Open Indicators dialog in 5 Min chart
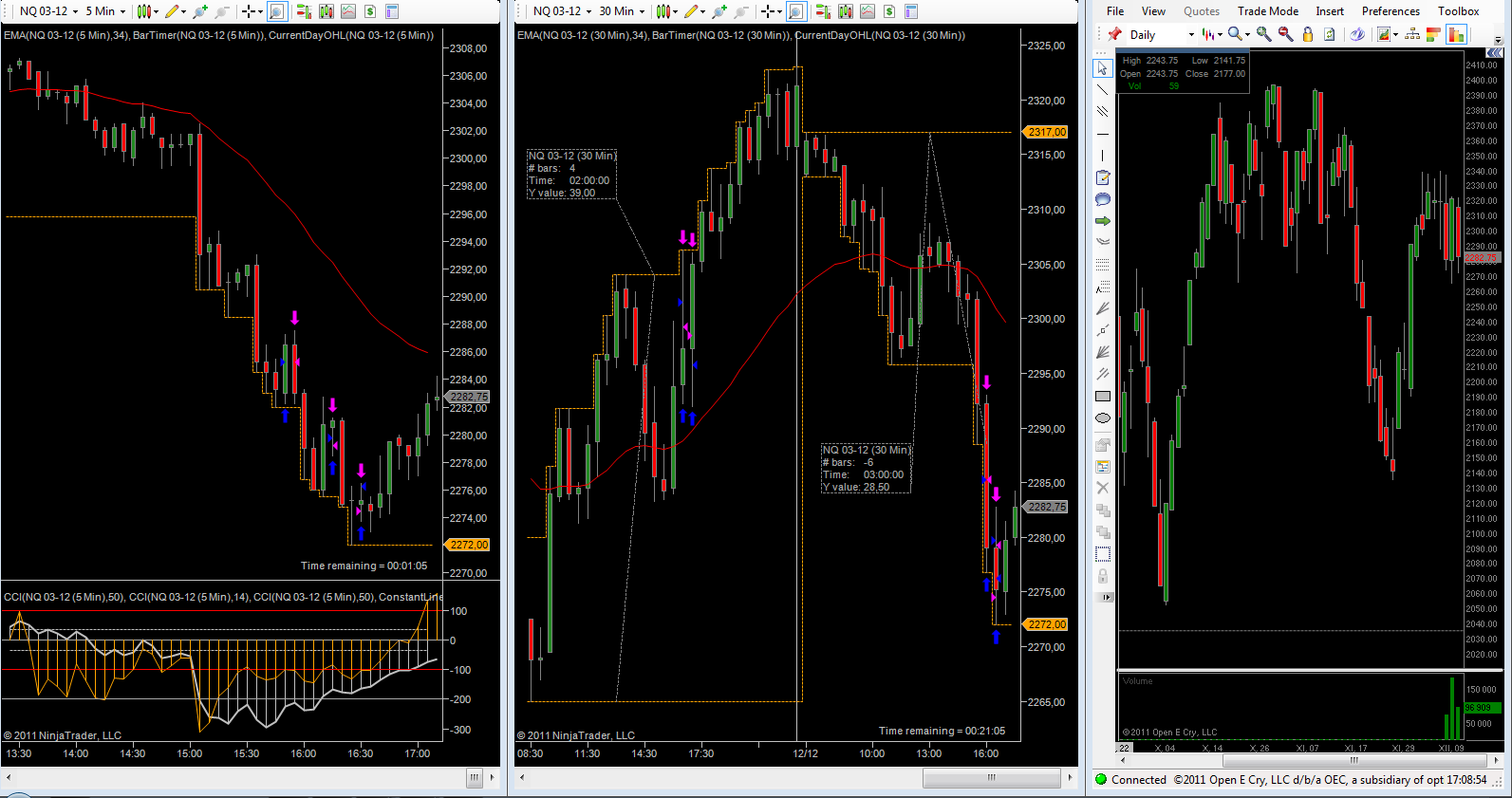 click(348, 11)
